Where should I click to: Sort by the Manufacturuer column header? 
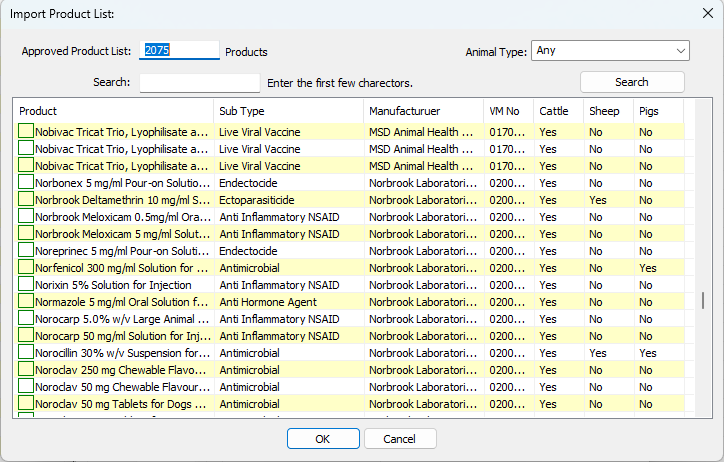(423, 111)
